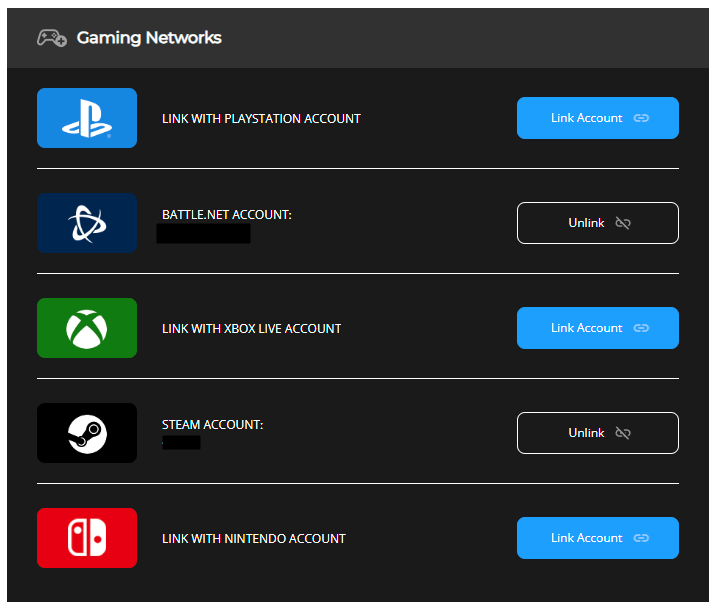Click 'LINK WITH PLAYSTATION ACCOUNT' text

tap(261, 119)
